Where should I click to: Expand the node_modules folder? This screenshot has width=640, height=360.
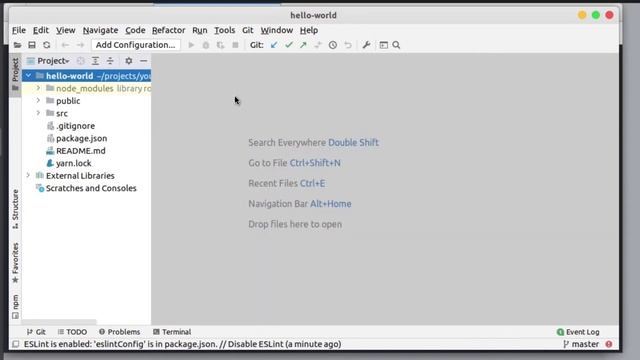(38, 88)
